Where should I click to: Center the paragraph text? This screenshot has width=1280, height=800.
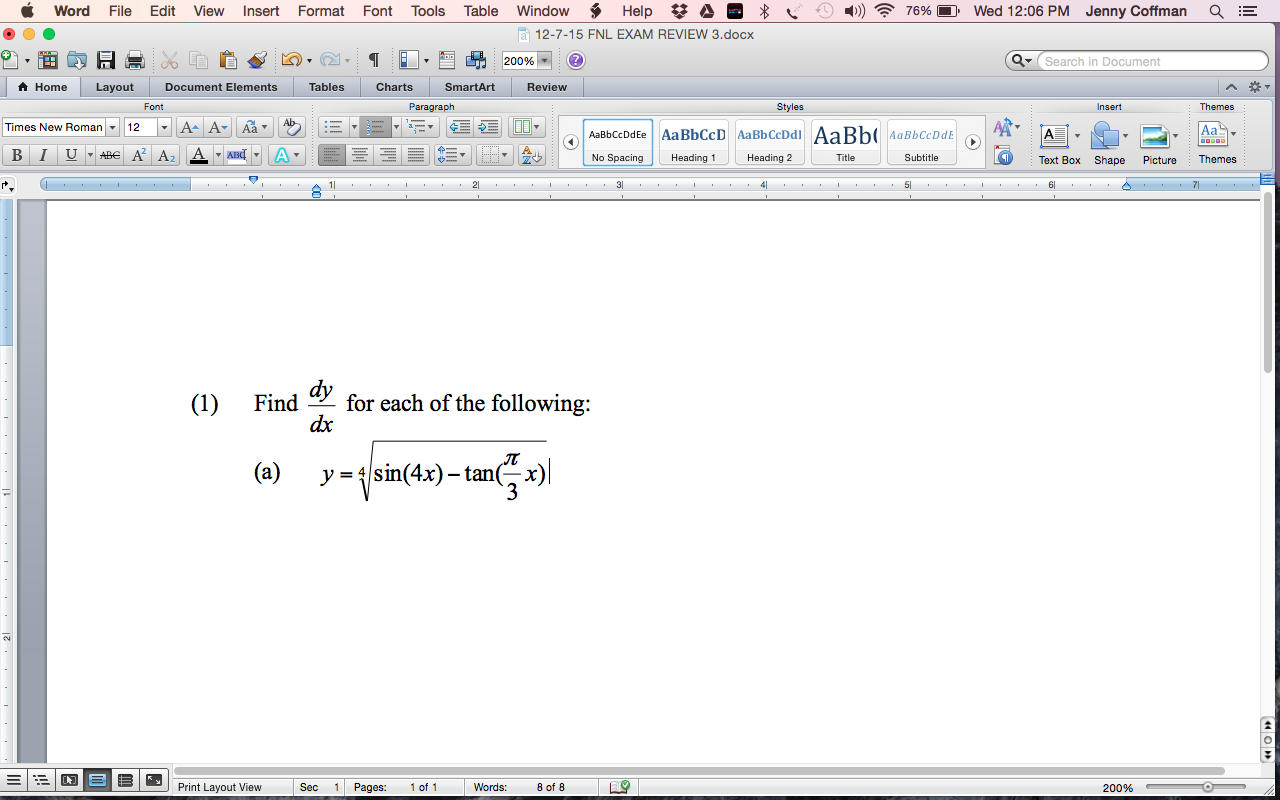360,155
